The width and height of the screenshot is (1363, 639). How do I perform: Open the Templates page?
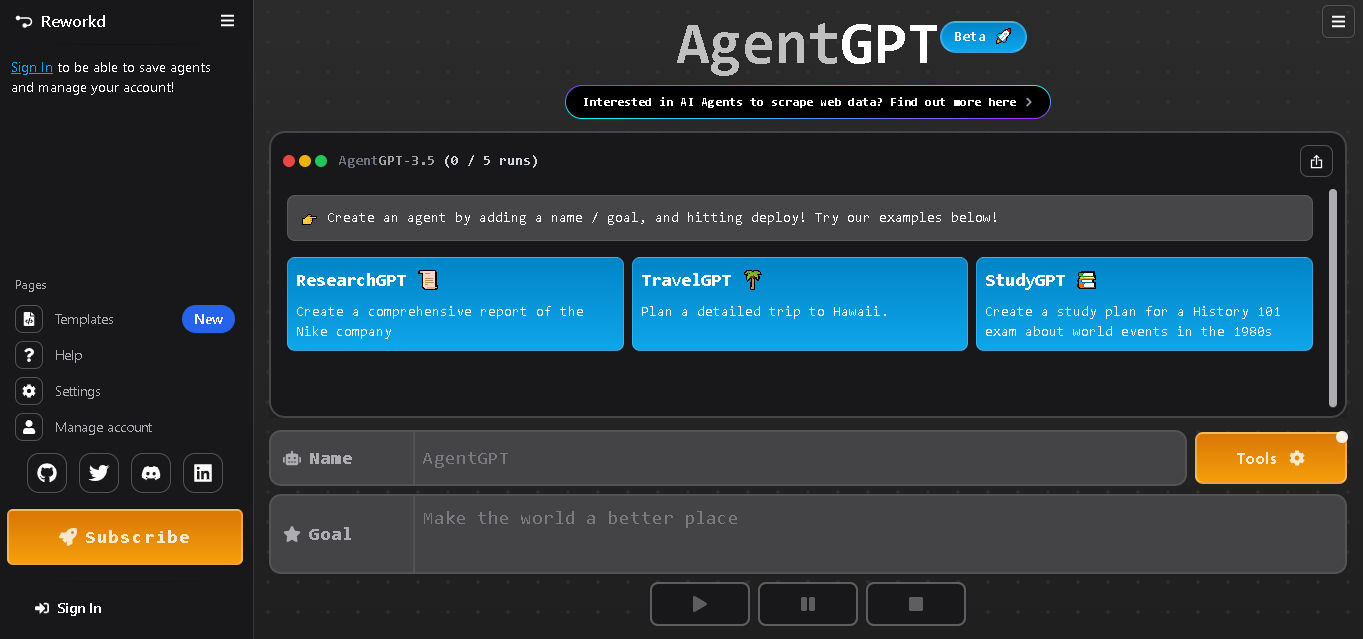(x=85, y=319)
